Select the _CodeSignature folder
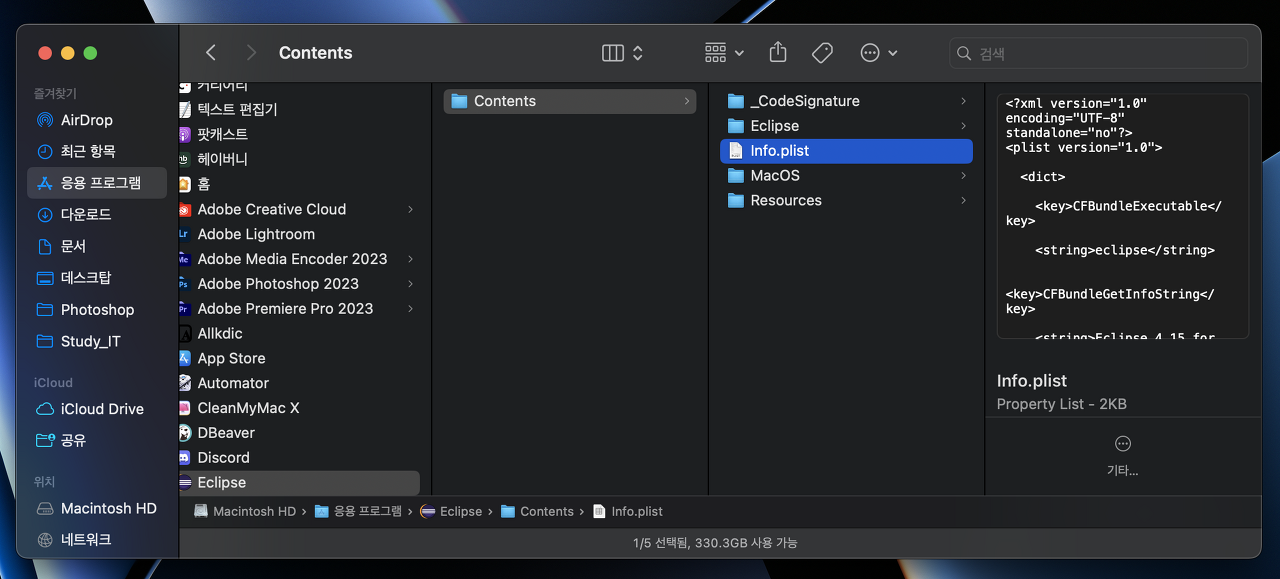 pyautogui.click(x=846, y=101)
